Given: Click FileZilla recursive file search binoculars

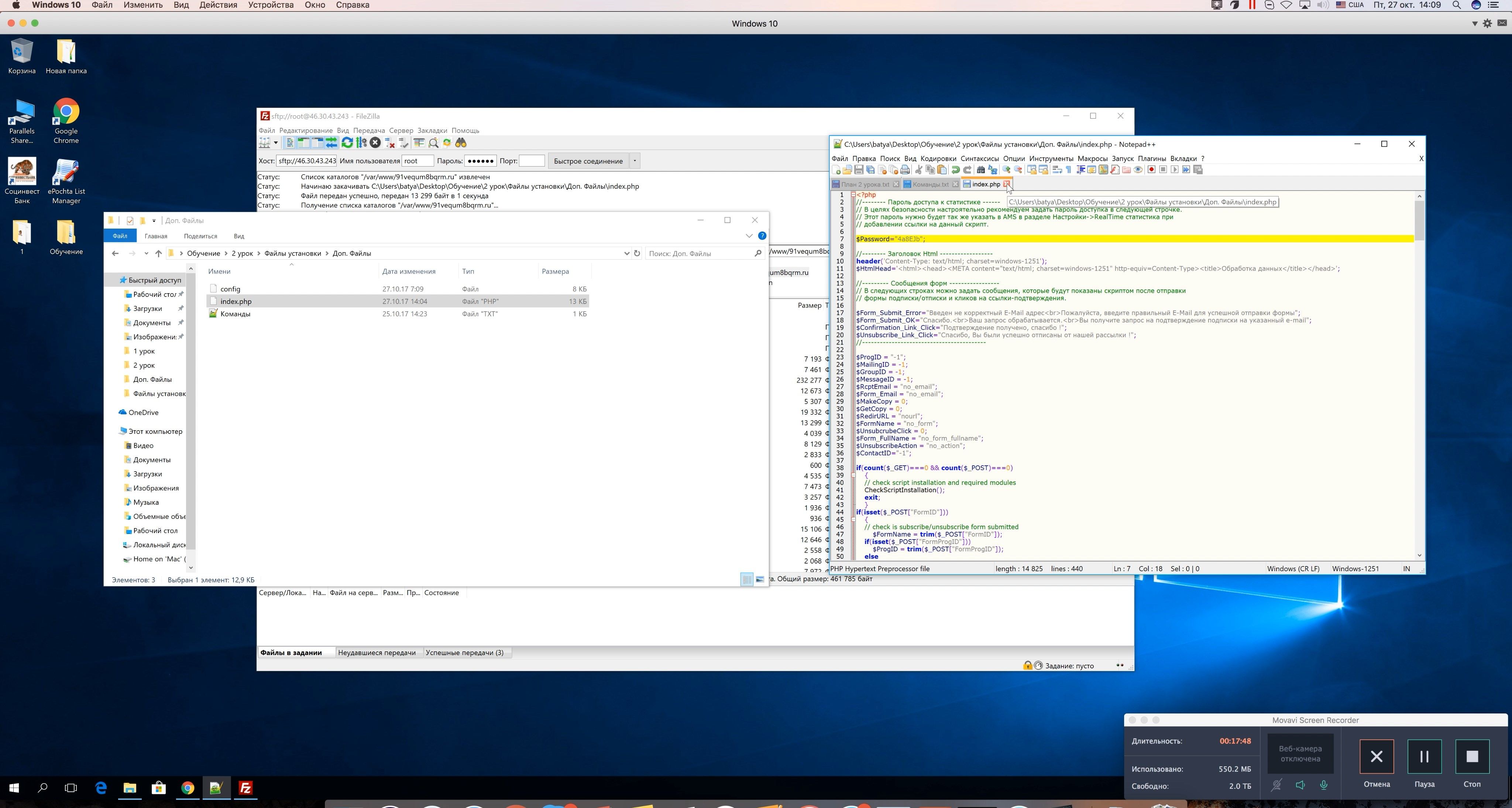Looking at the screenshot, I should pyautogui.click(x=461, y=143).
